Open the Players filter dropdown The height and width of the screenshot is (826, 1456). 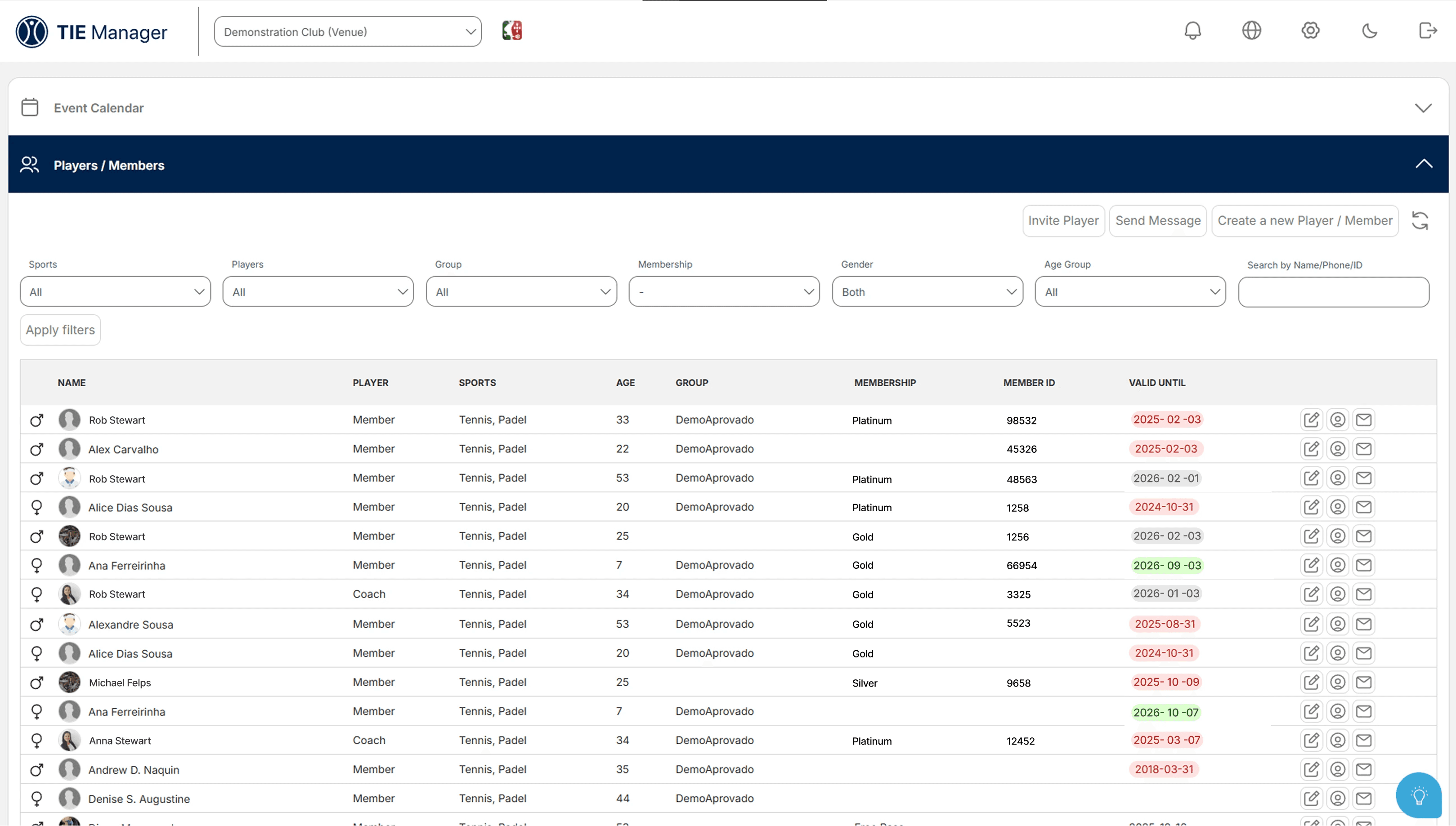coord(318,292)
